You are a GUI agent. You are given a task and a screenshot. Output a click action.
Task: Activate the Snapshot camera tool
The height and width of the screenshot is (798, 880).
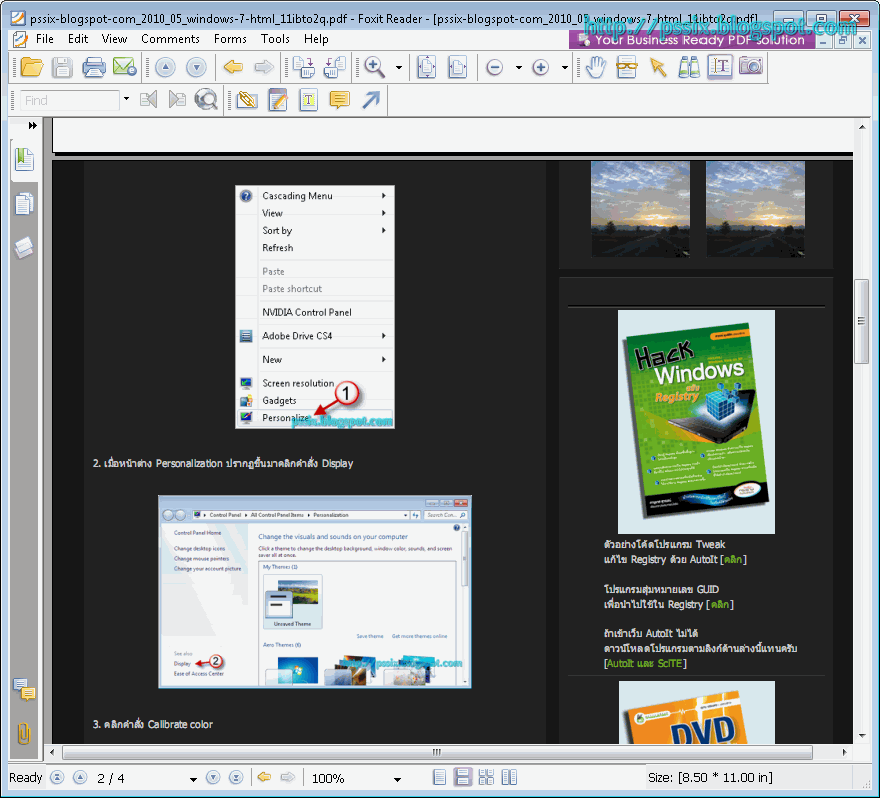[750, 66]
